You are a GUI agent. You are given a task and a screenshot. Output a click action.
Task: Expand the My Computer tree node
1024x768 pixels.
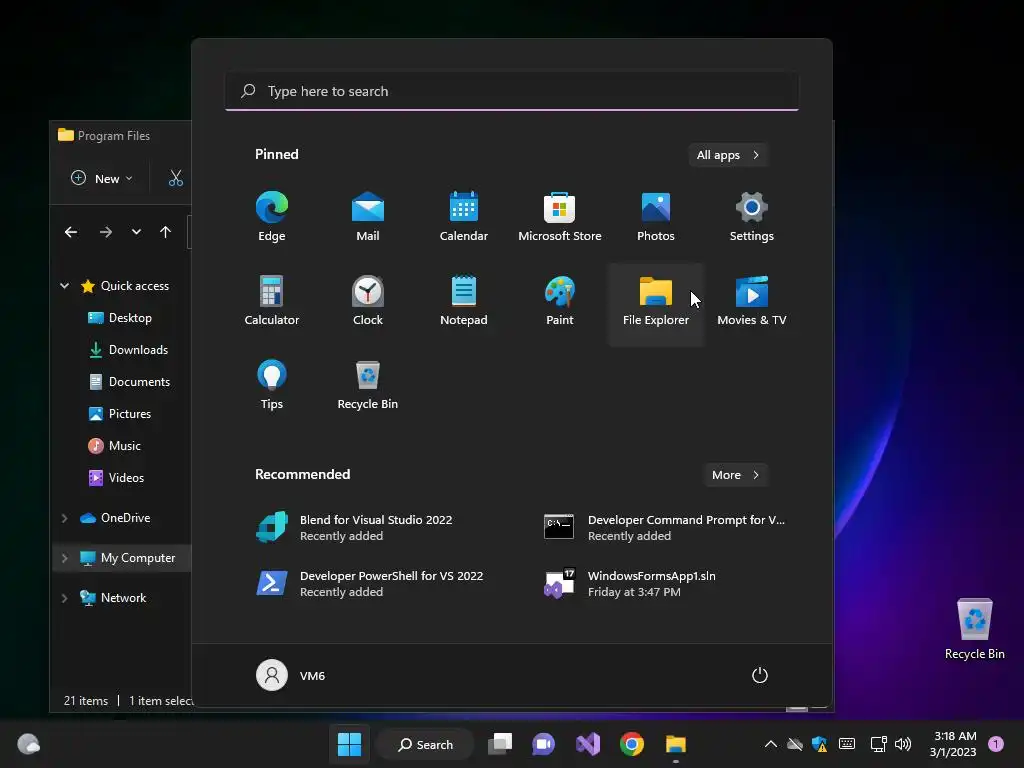point(65,558)
